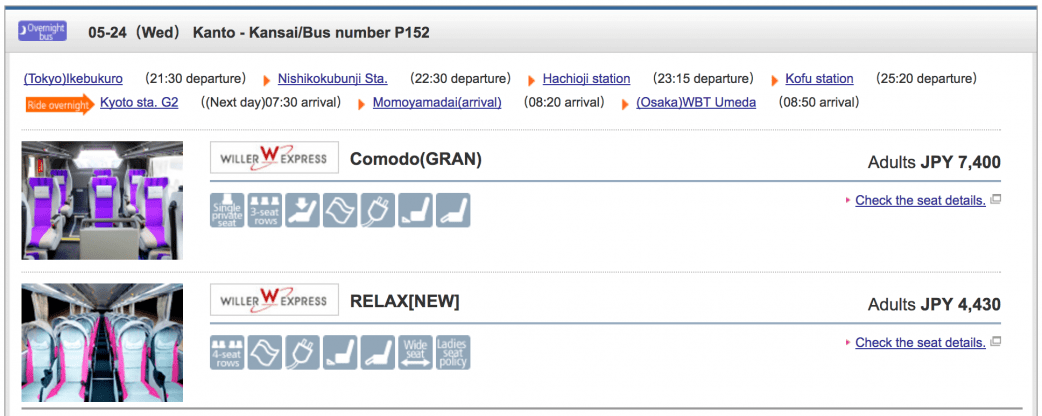Open the Comodo(GRAN) purple seats photo
This screenshot has width=1042, height=416.
point(102,201)
